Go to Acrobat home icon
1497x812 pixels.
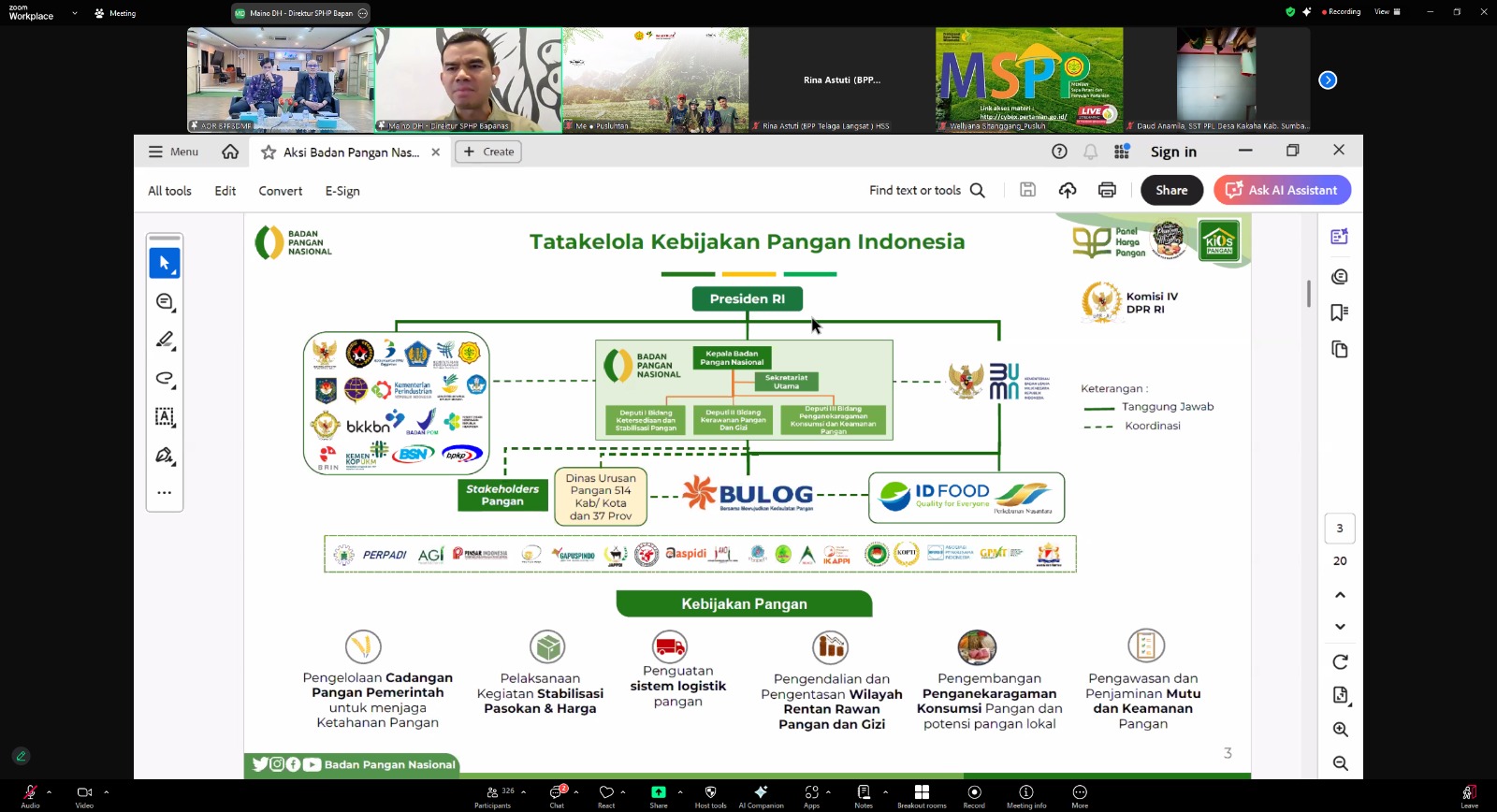coord(230,152)
